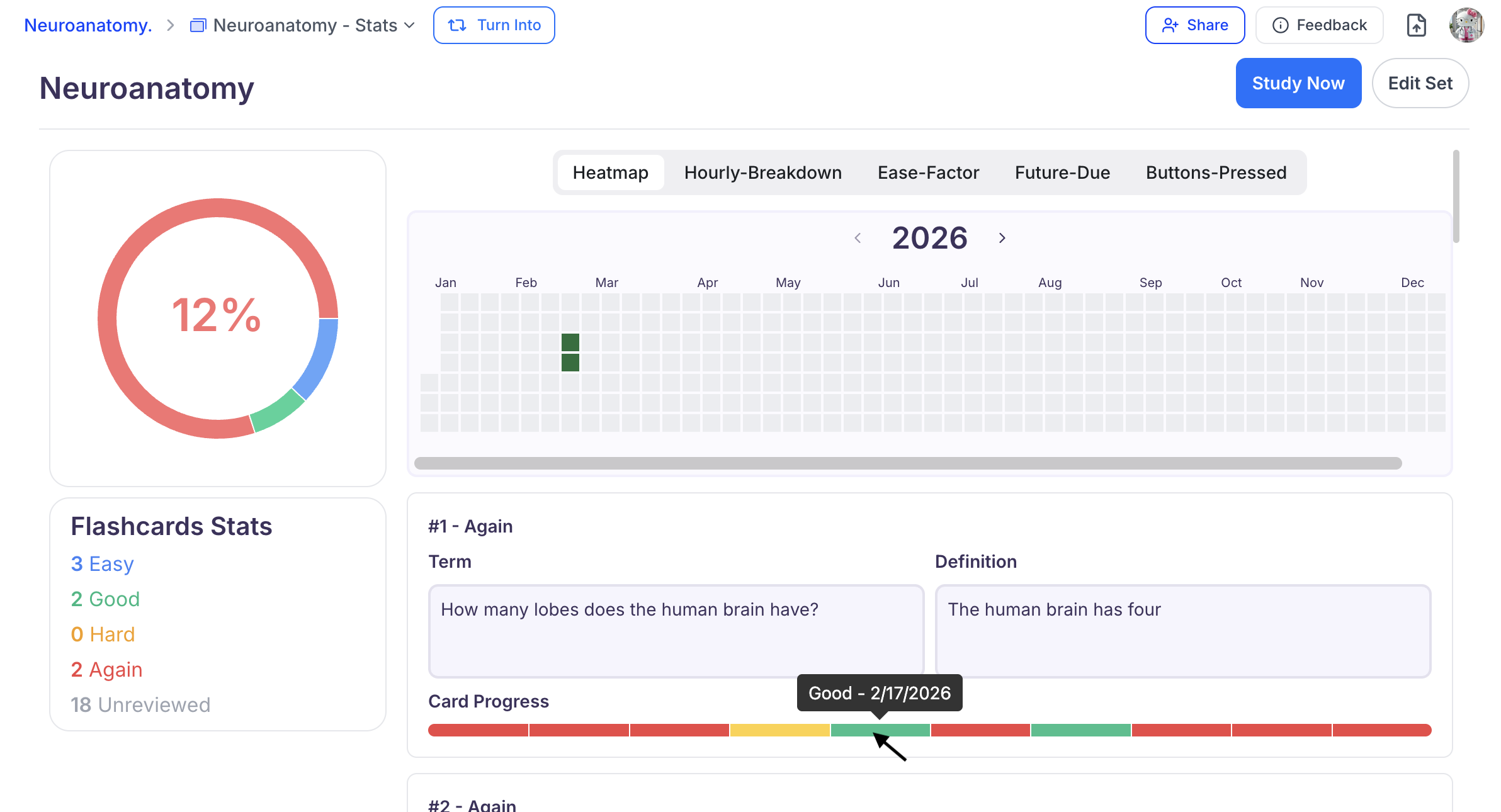Click the stats page icon in the breadcrumb
The image size is (1501, 812).
tap(198, 25)
